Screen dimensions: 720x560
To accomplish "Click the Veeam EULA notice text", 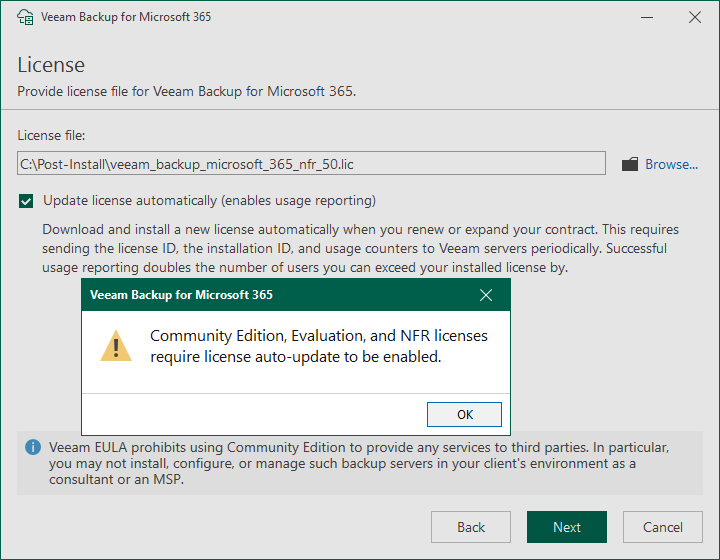I will tap(345, 463).
